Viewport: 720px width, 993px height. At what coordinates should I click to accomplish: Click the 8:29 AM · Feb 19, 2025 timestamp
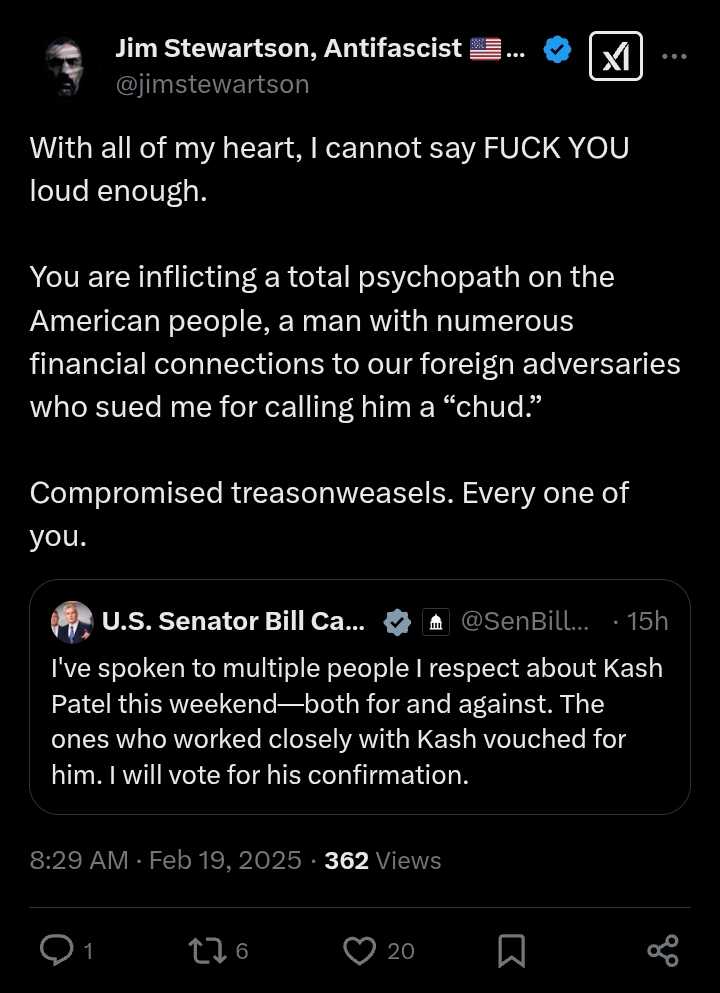click(x=165, y=860)
